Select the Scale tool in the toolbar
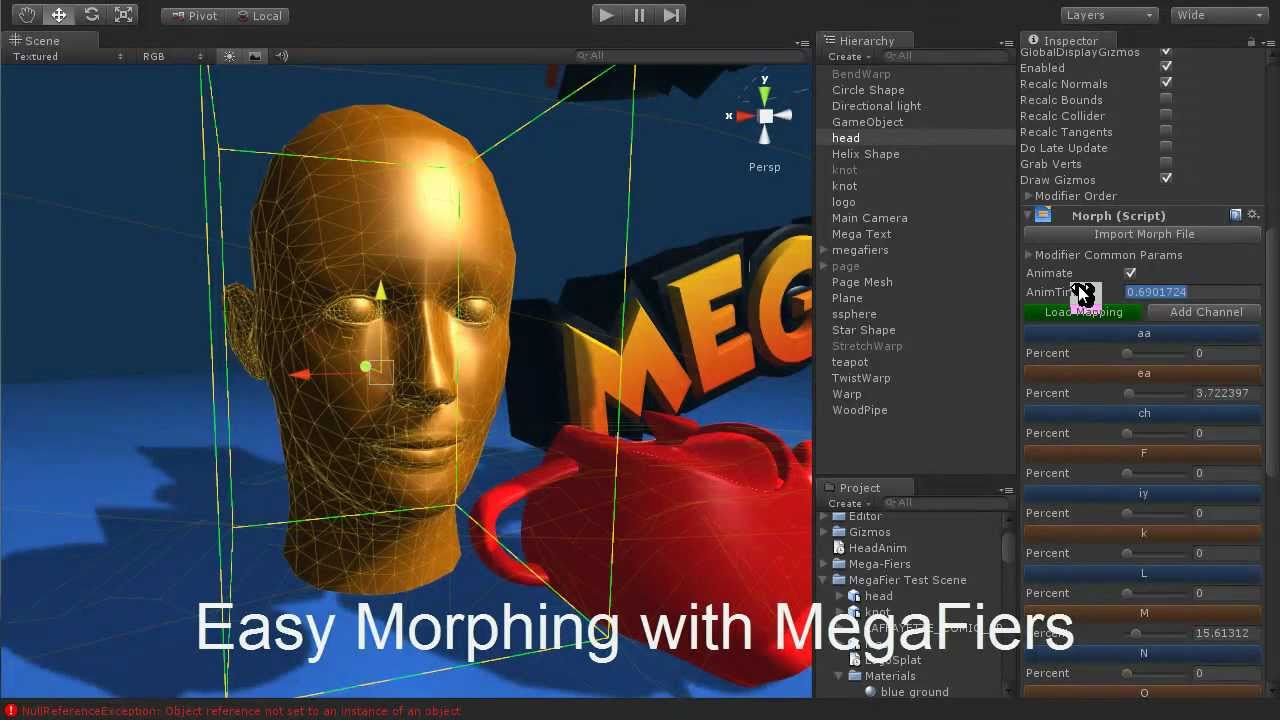This screenshot has width=1280, height=720. click(x=123, y=15)
